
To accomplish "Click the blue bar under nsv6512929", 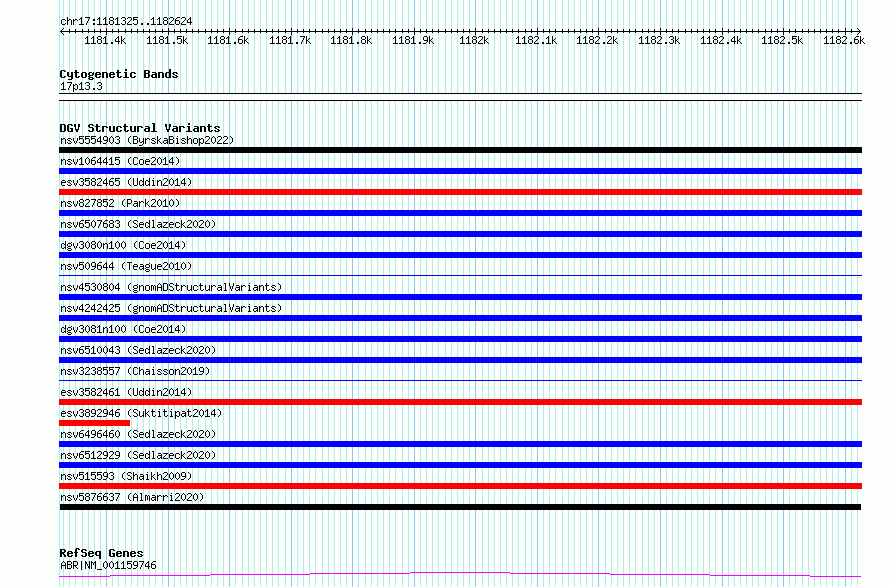I will coord(460,465).
